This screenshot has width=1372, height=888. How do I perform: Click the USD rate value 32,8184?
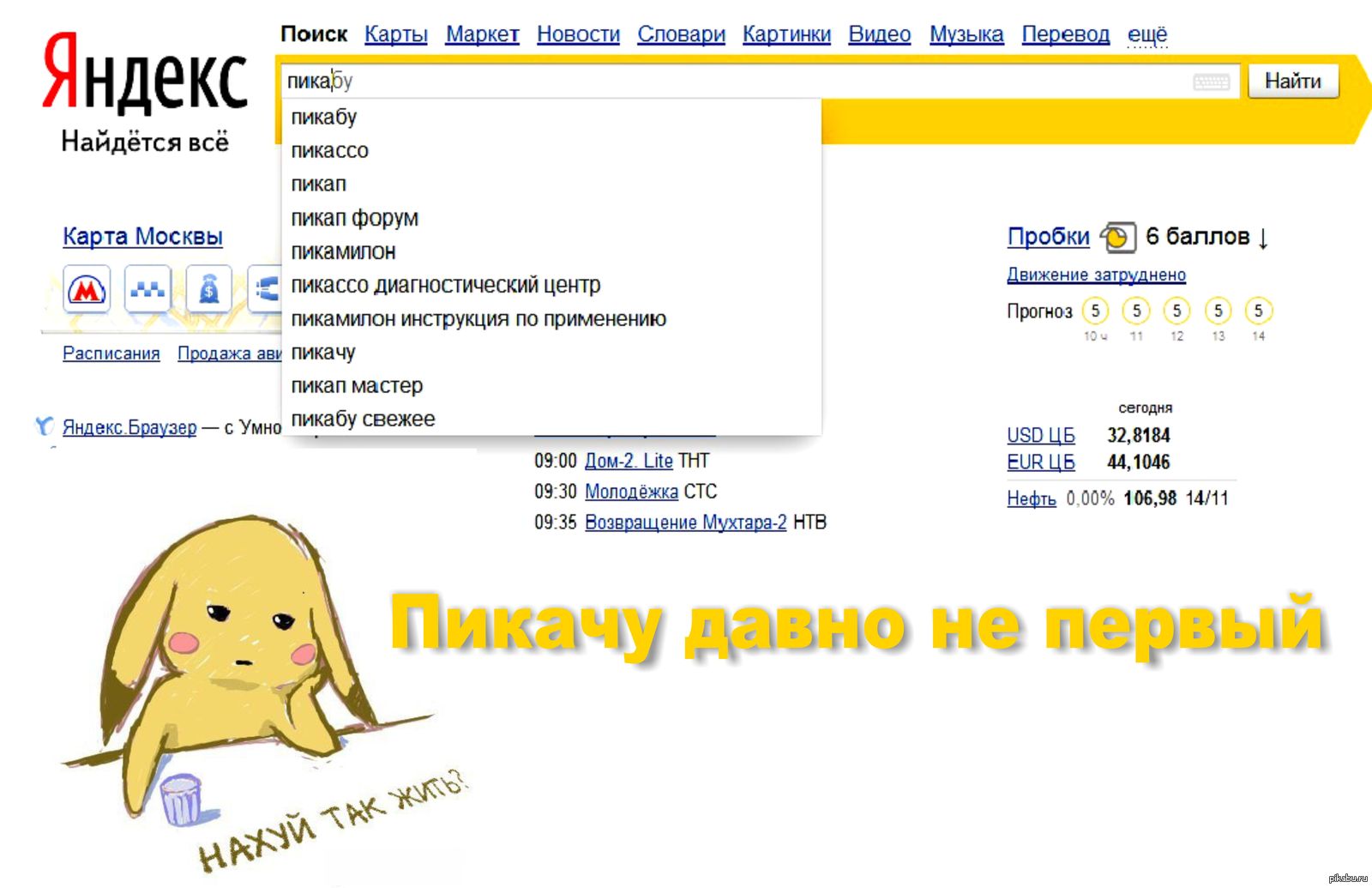click(x=1139, y=435)
